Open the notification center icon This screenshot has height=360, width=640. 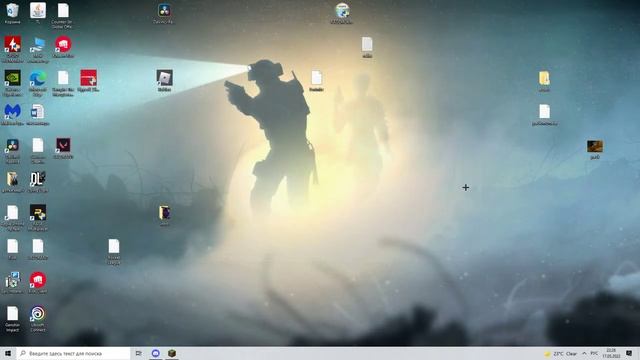[629, 353]
